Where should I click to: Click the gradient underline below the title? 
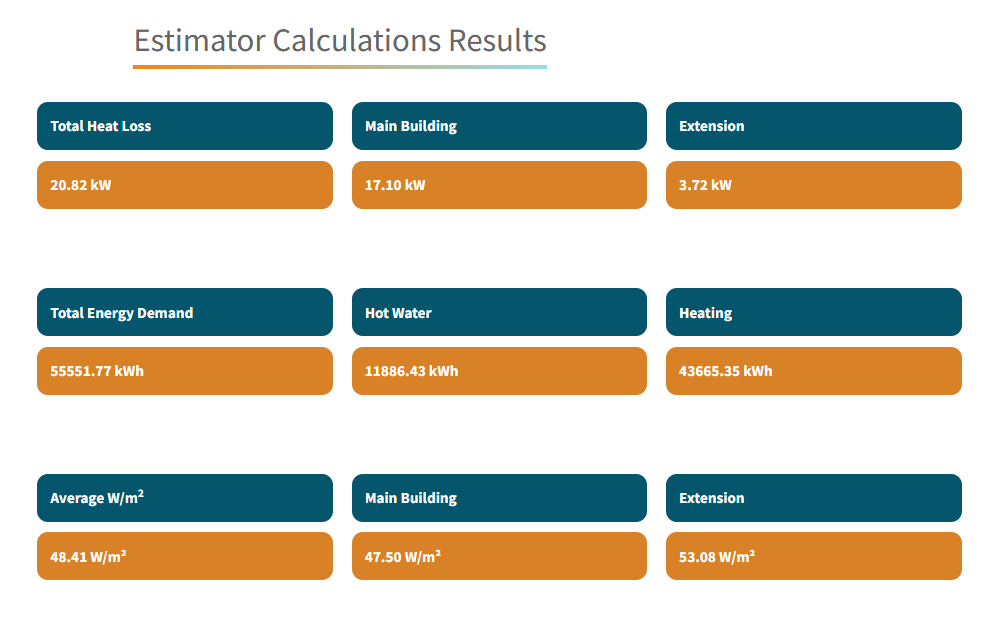[x=340, y=66]
